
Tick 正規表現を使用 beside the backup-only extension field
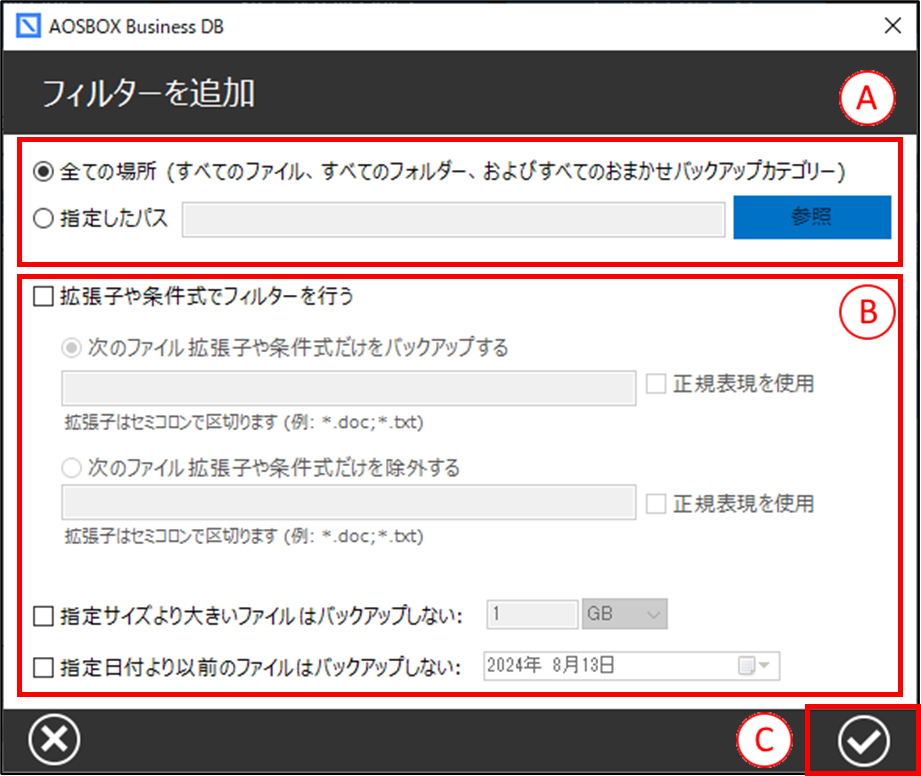click(x=656, y=384)
